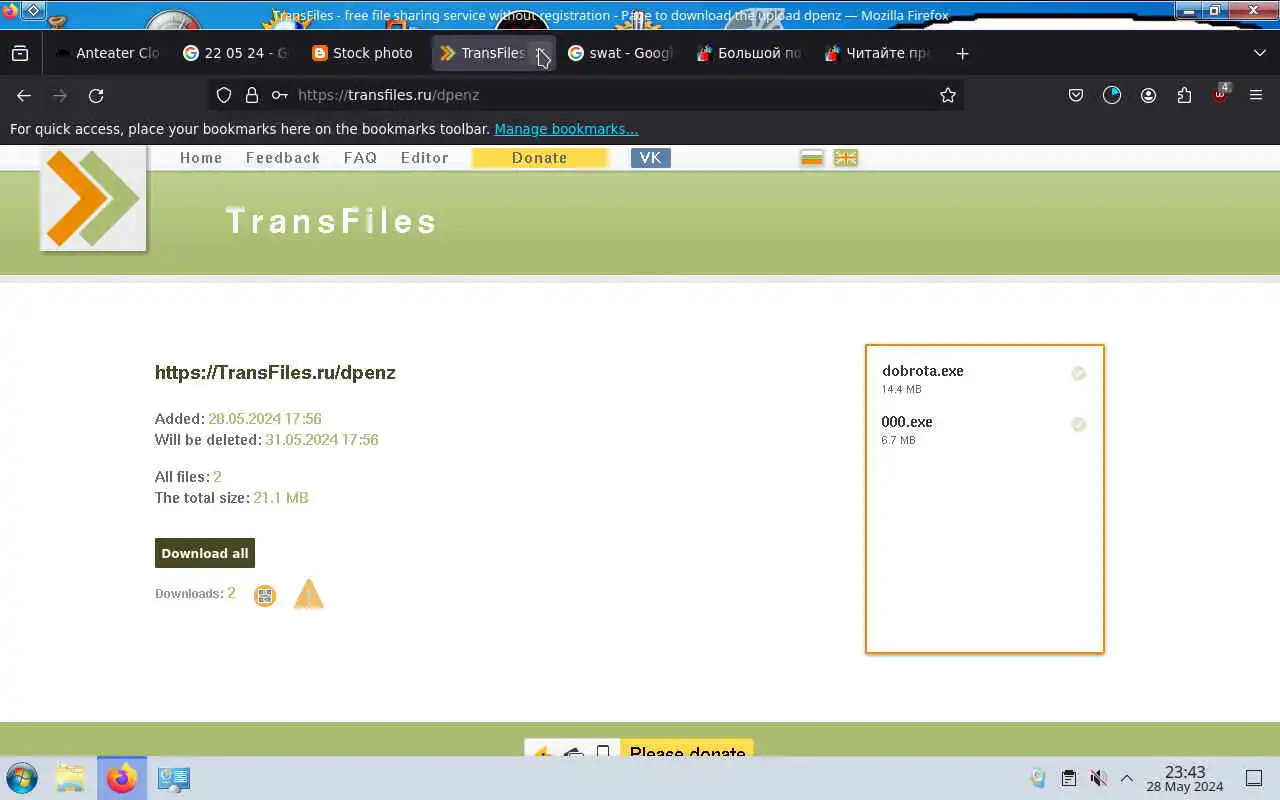Screen dimensions: 1280x800
Task: Reload the current page
Action: [x=96, y=95]
